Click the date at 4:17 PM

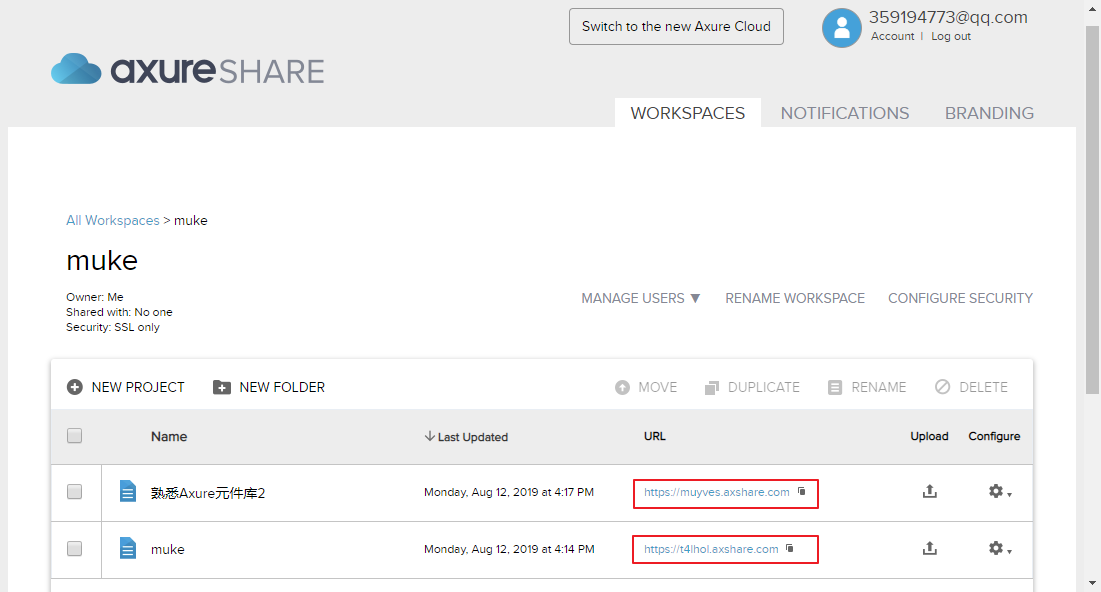click(508, 492)
